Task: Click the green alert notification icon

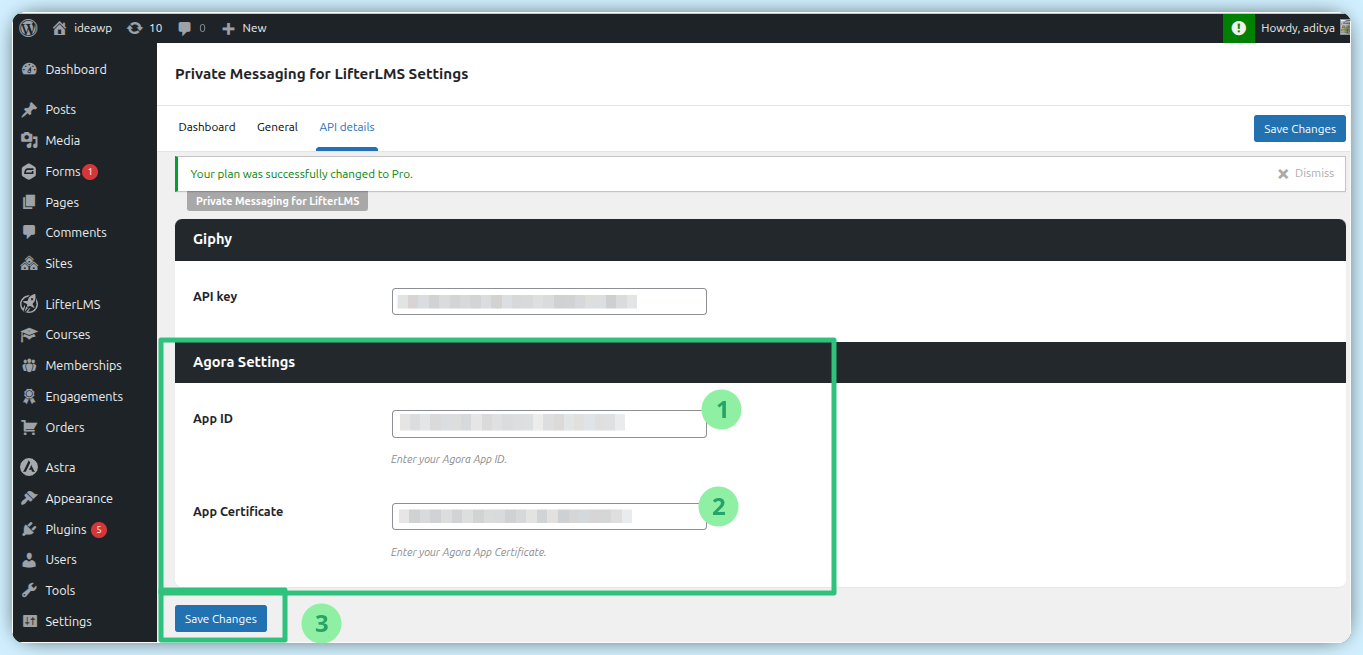Action: (x=1239, y=28)
